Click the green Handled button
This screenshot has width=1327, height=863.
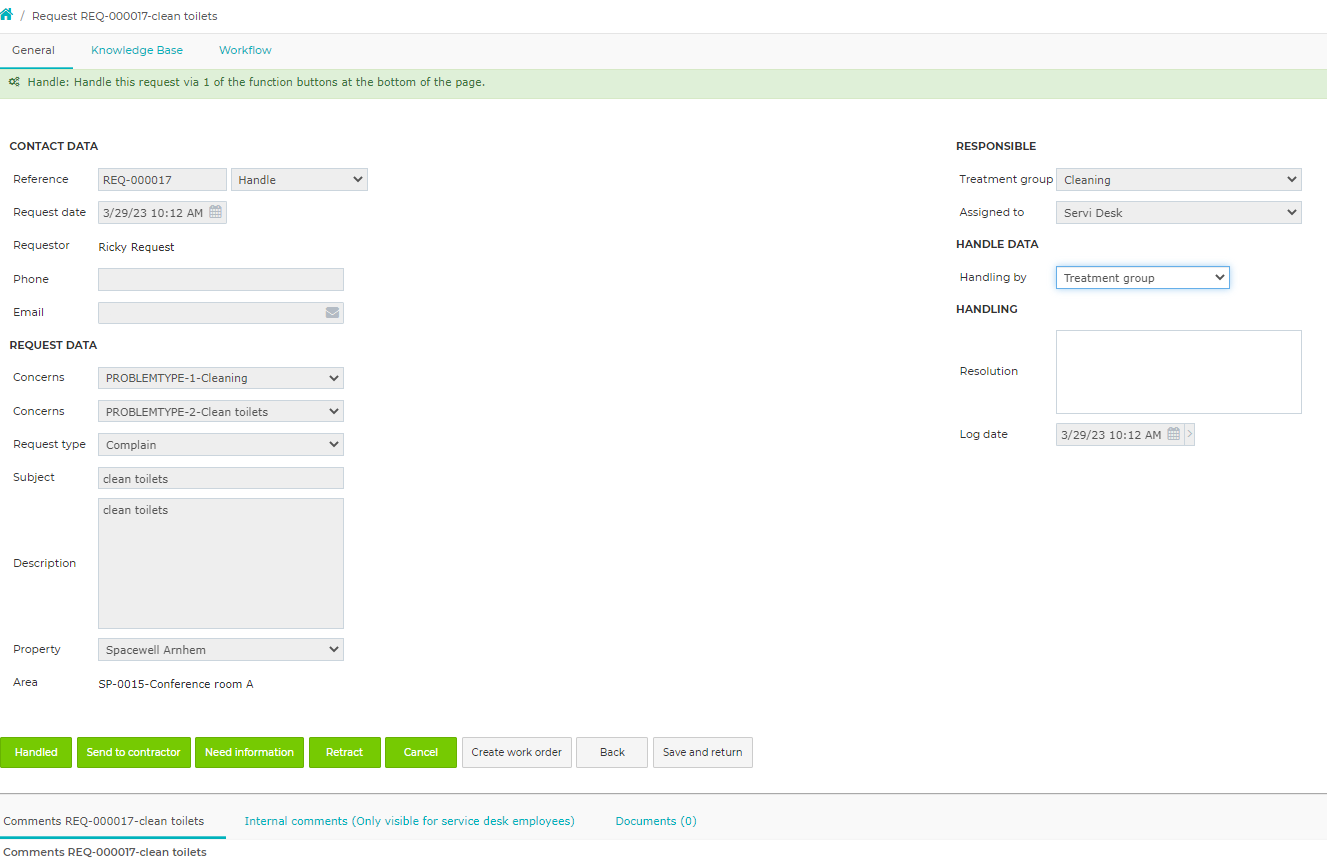click(36, 752)
